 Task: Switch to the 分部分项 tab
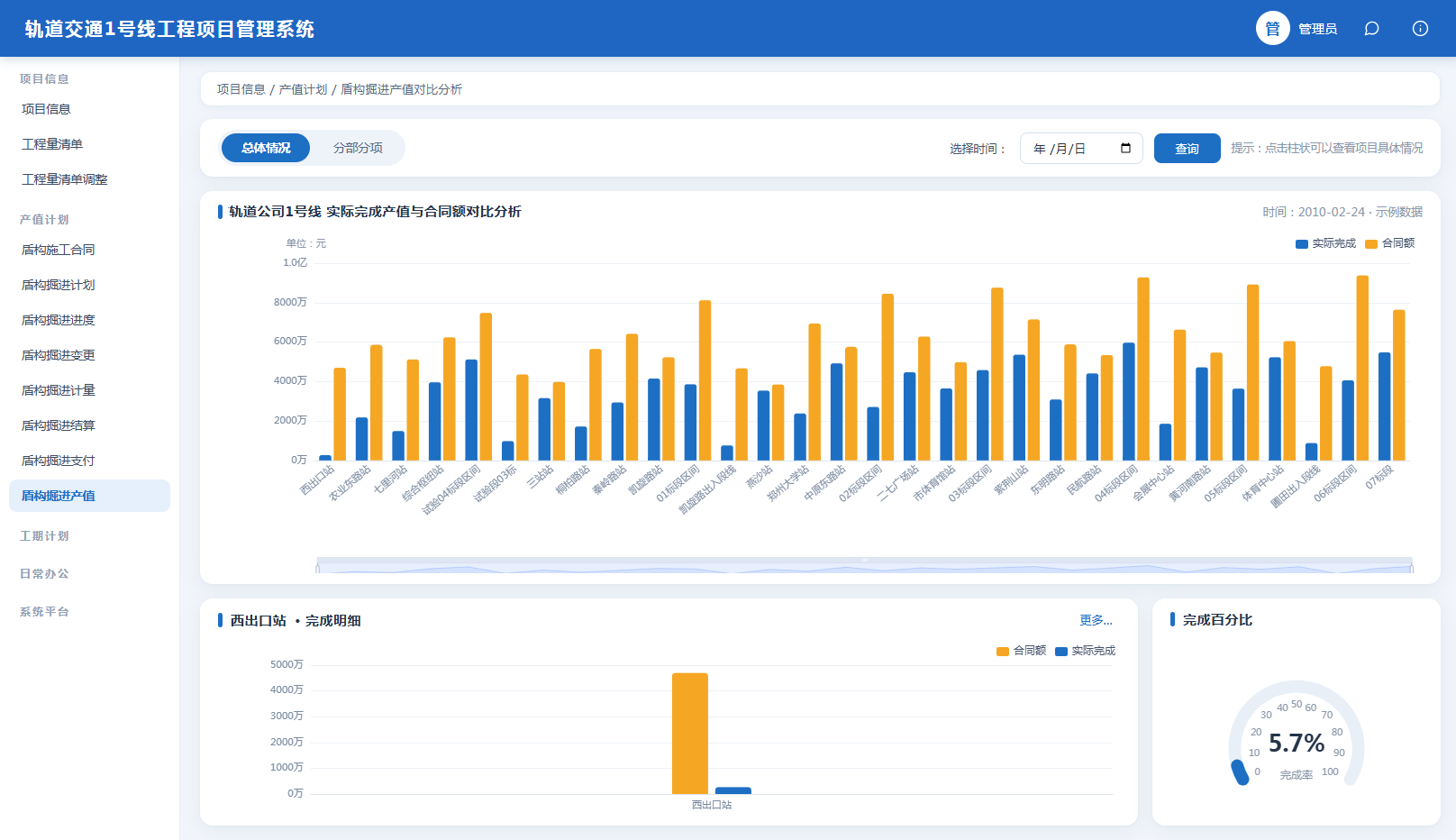point(358,148)
